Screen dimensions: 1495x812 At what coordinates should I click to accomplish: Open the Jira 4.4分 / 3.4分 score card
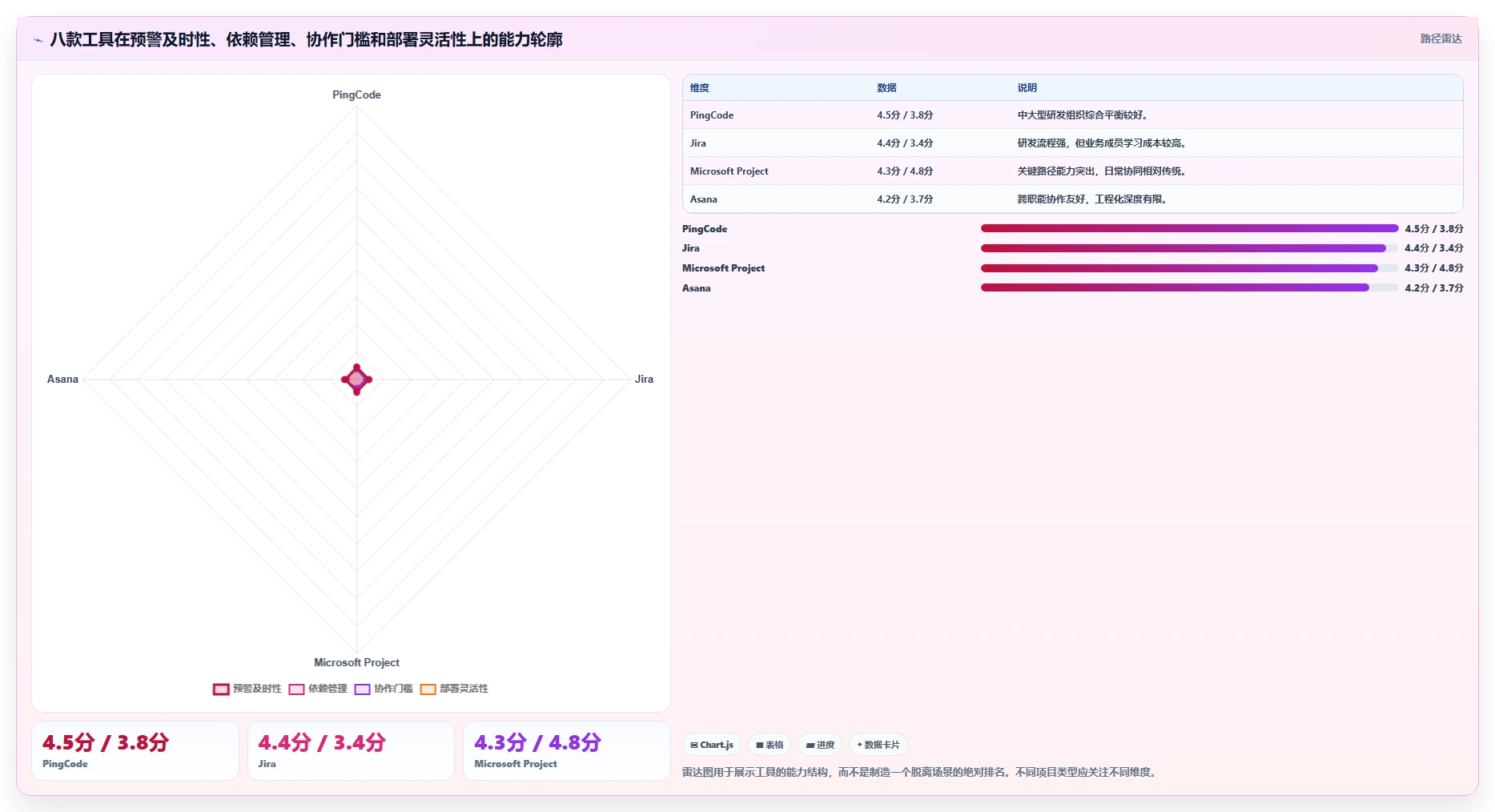(351, 750)
